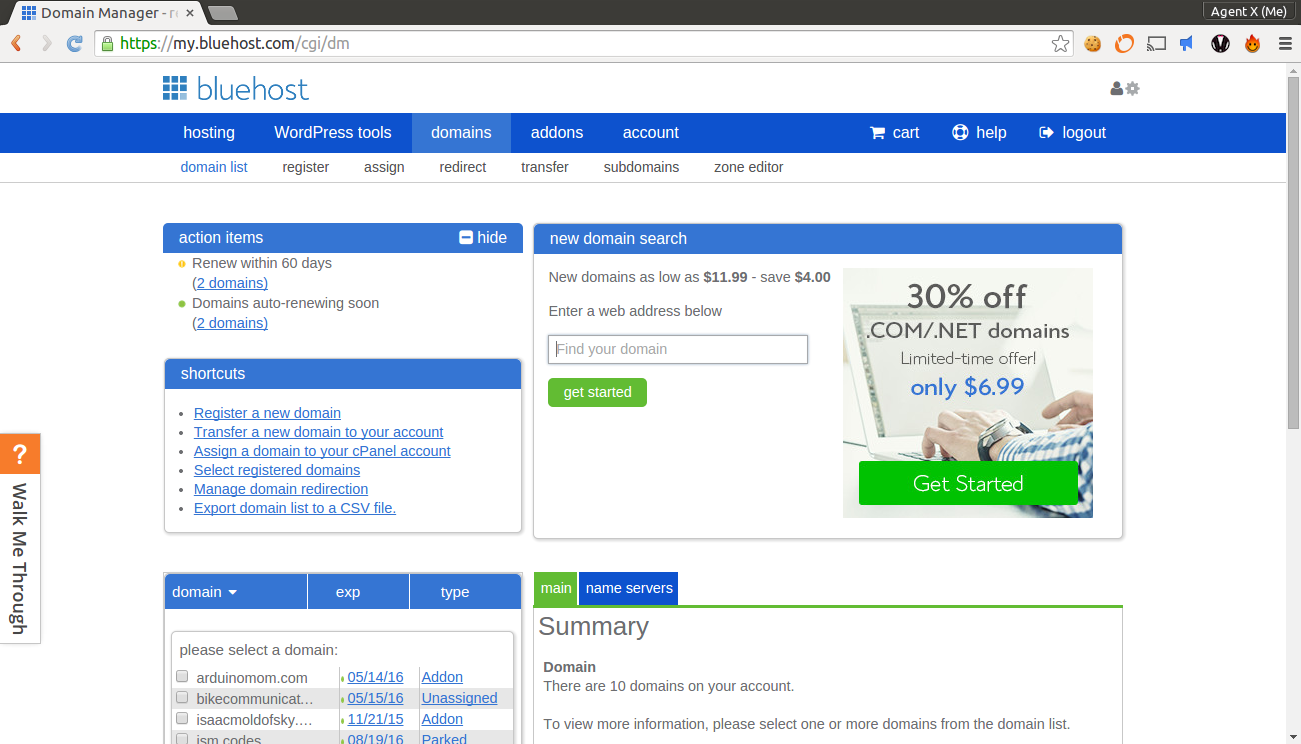Screen dimensions: 1301x744
Task: Open the WordPress tools menu
Action: coord(333,133)
